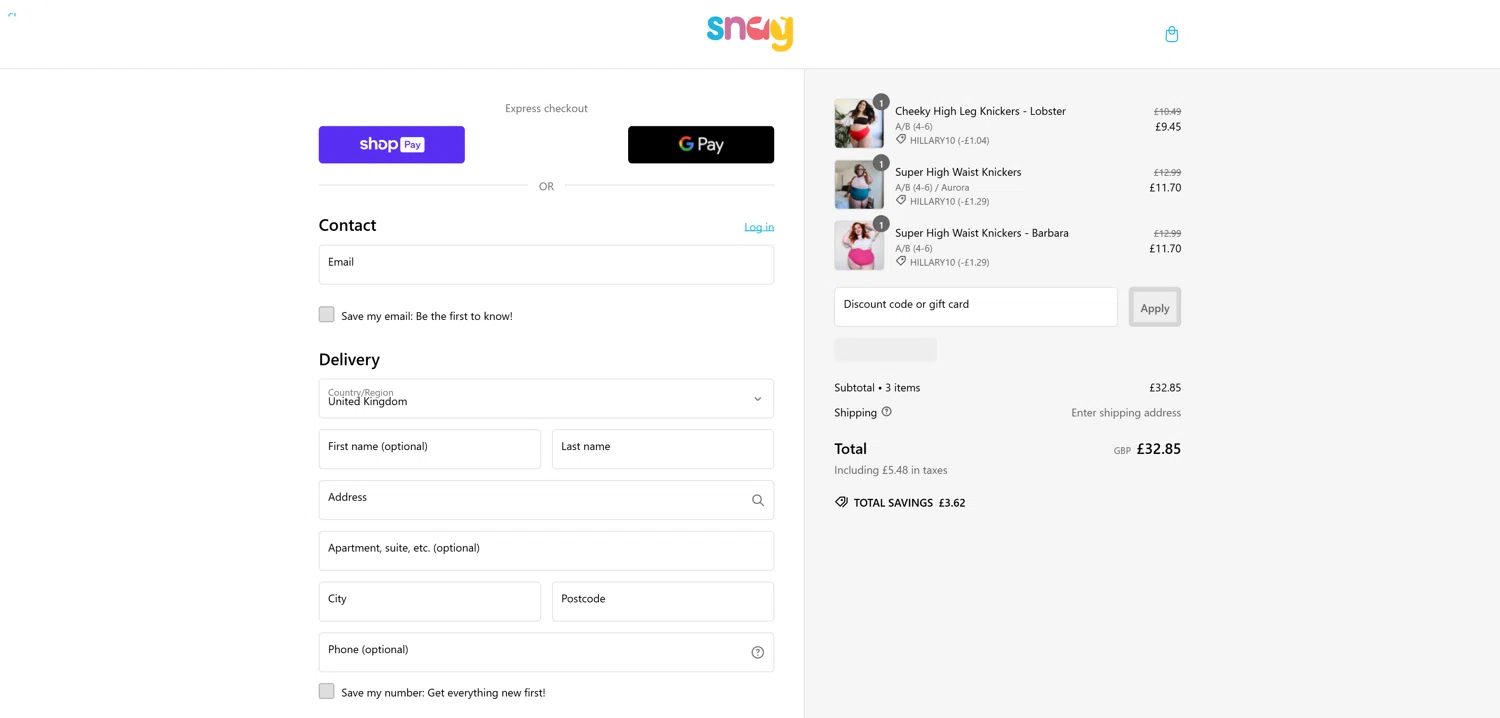Image resolution: width=1500 pixels, height=718 pixels.
Task: Tick Save my email checkbox
Action: 326,314
